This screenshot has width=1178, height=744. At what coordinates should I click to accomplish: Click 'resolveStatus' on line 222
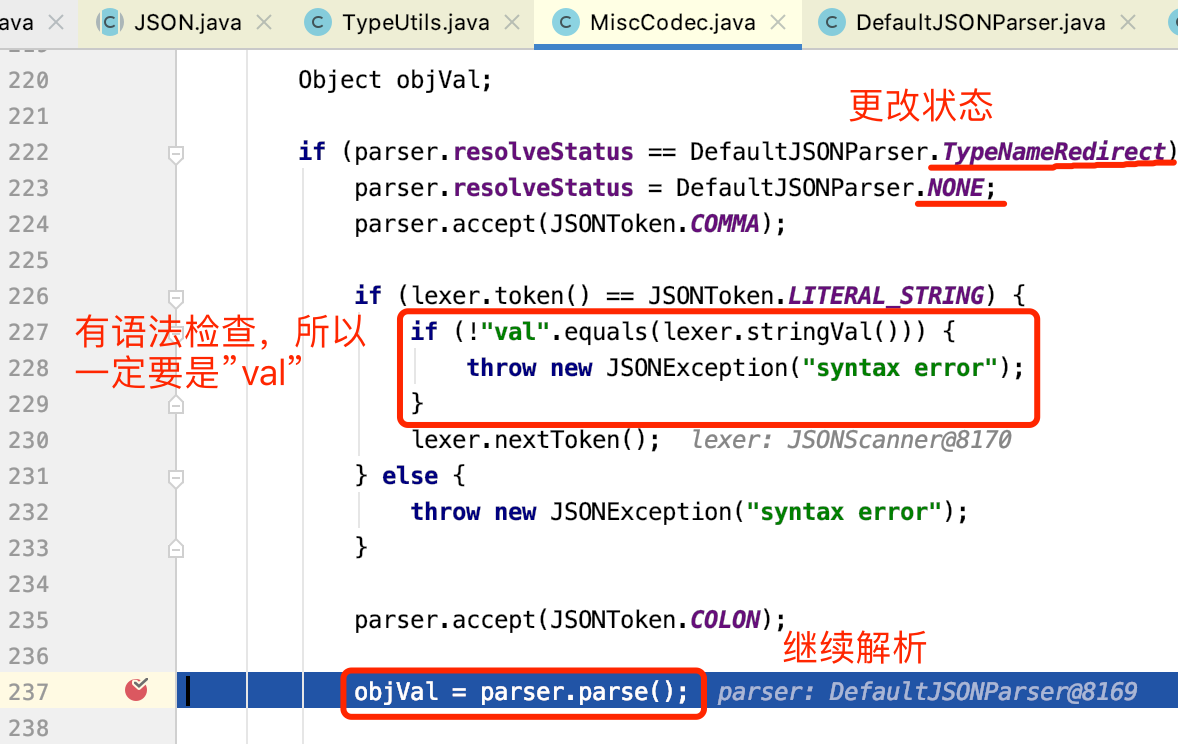coord(543,152)
